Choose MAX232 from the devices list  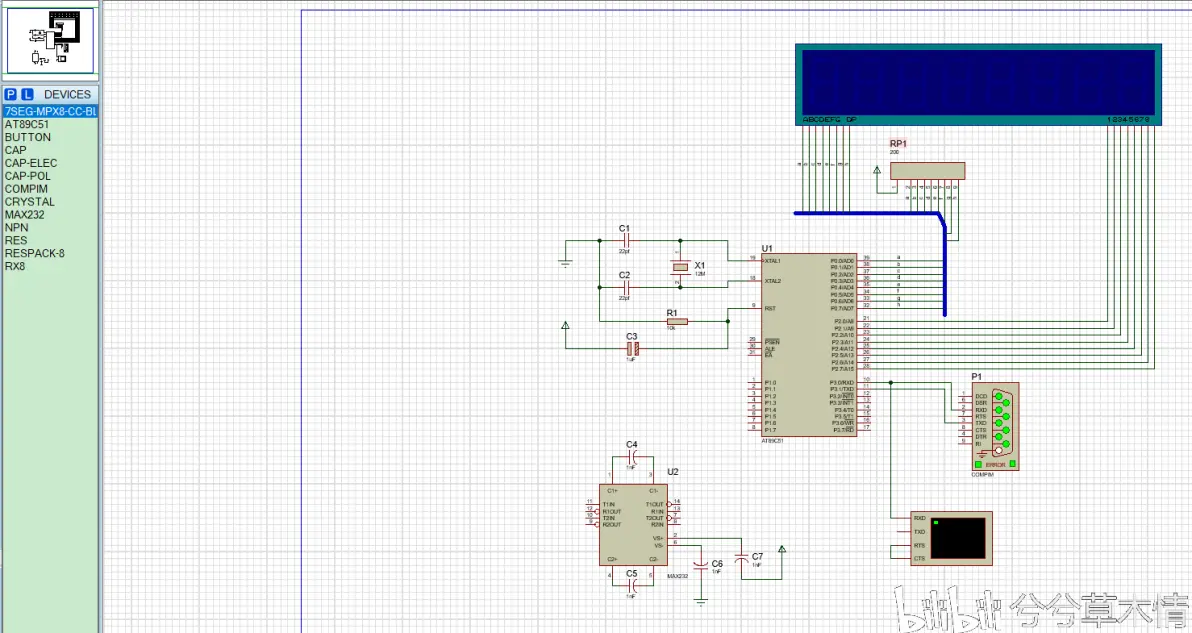[26, 215]
